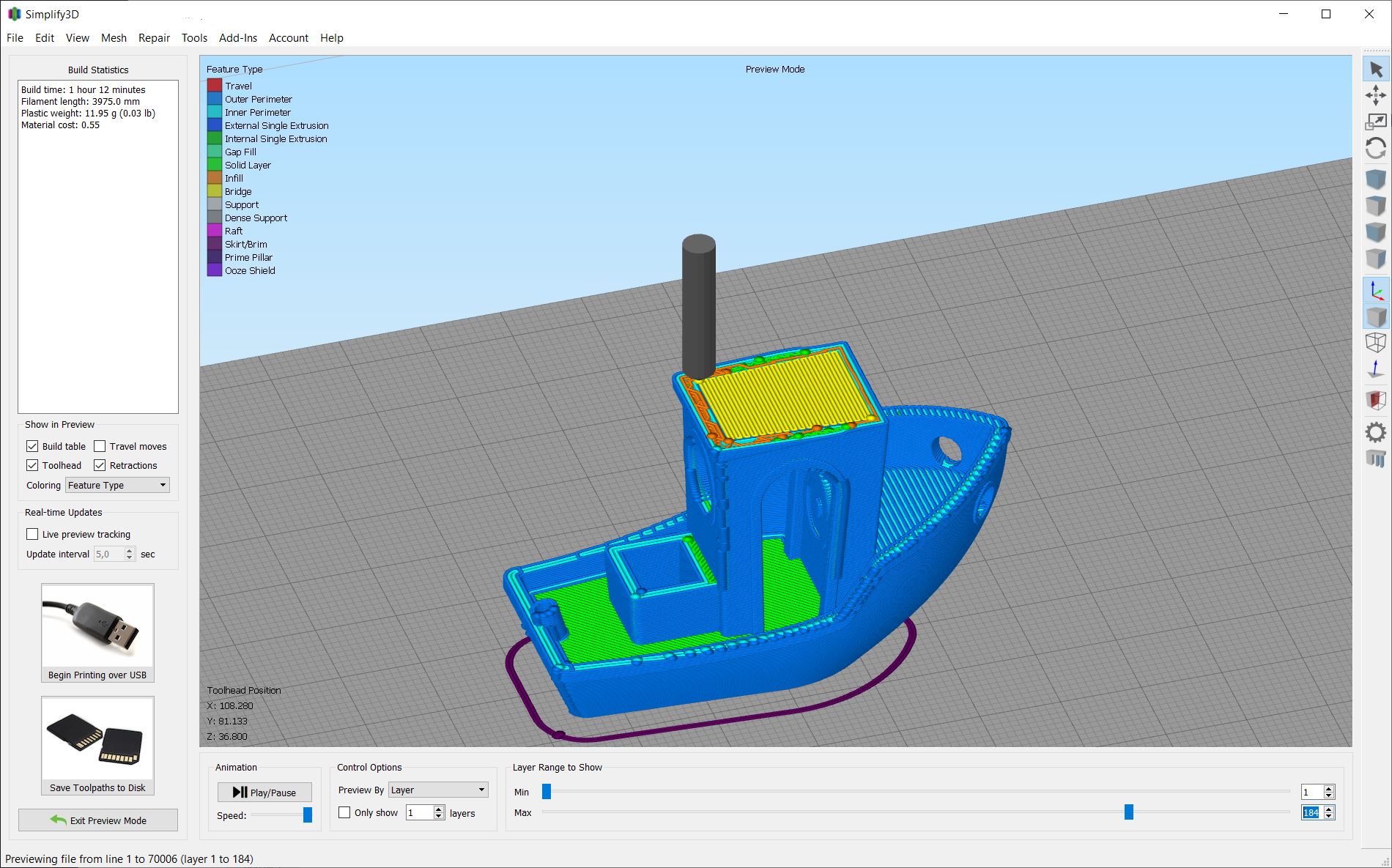
Task: Switch to the default isometric view cube
Action: pos(1376,179)
